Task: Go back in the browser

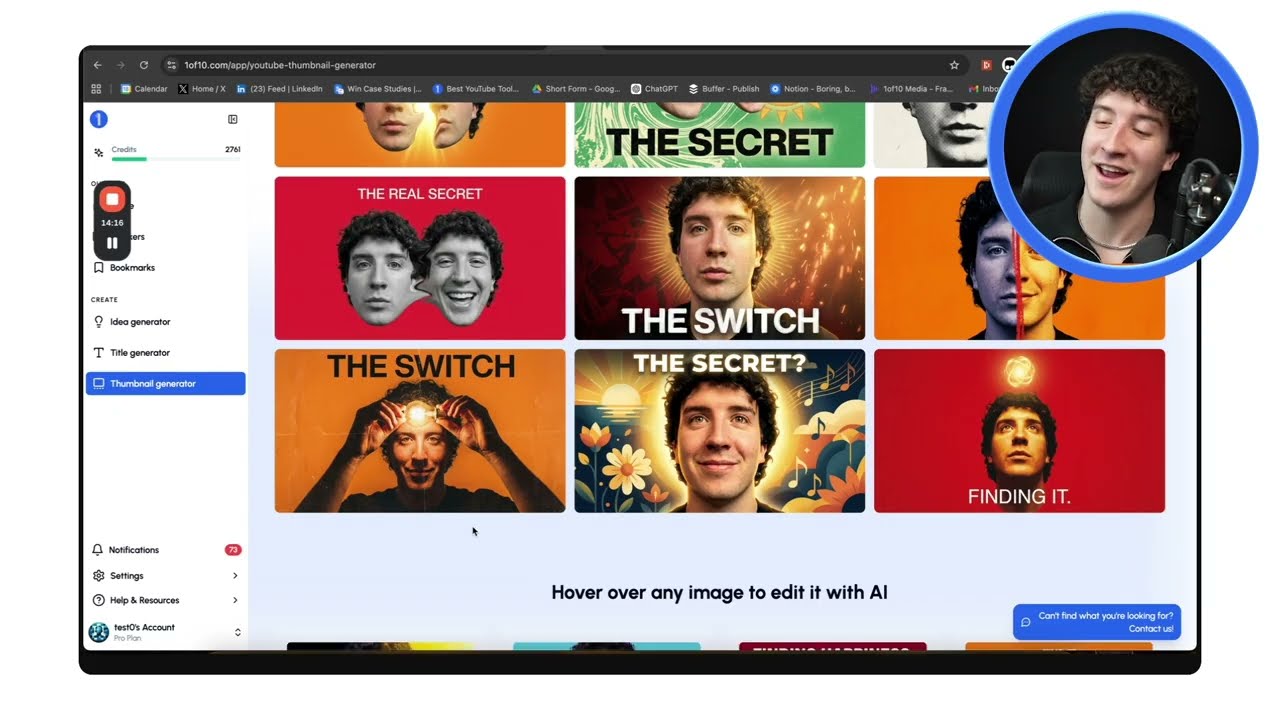Action: [98, 65]
